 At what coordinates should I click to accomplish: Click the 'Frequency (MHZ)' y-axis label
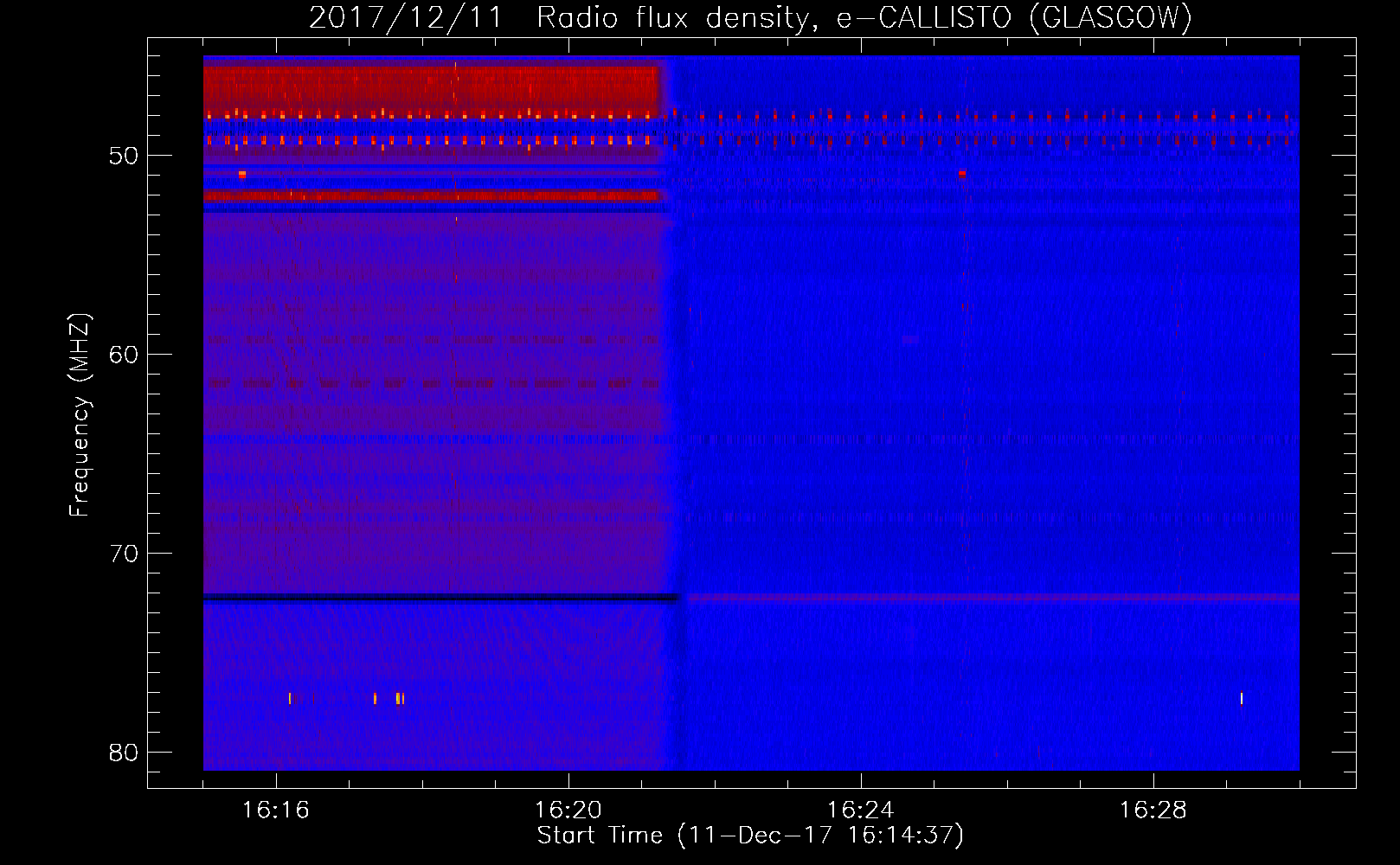click(x=79, y=414)
